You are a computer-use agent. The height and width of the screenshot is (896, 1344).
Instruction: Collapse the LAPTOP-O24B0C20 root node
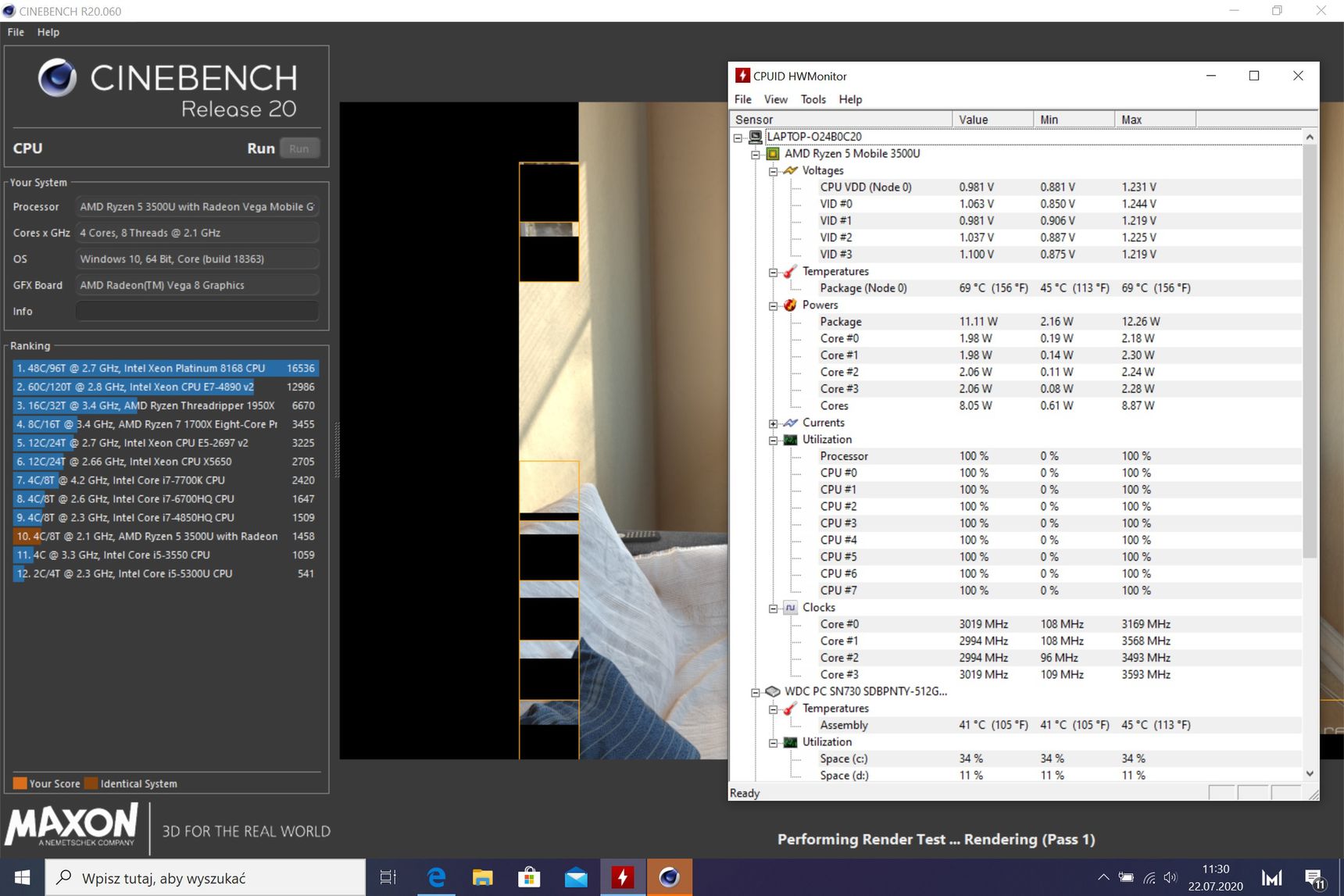click(x=738, y=137)
